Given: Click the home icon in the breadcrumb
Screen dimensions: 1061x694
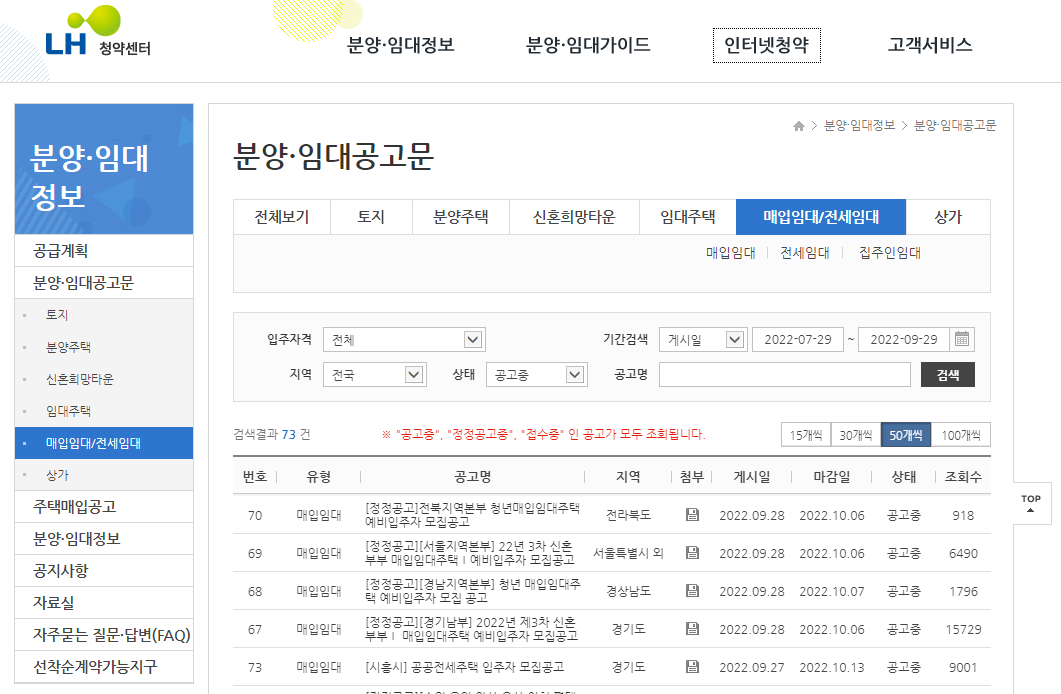Looking at the screenshot, I should coord(797,125).
